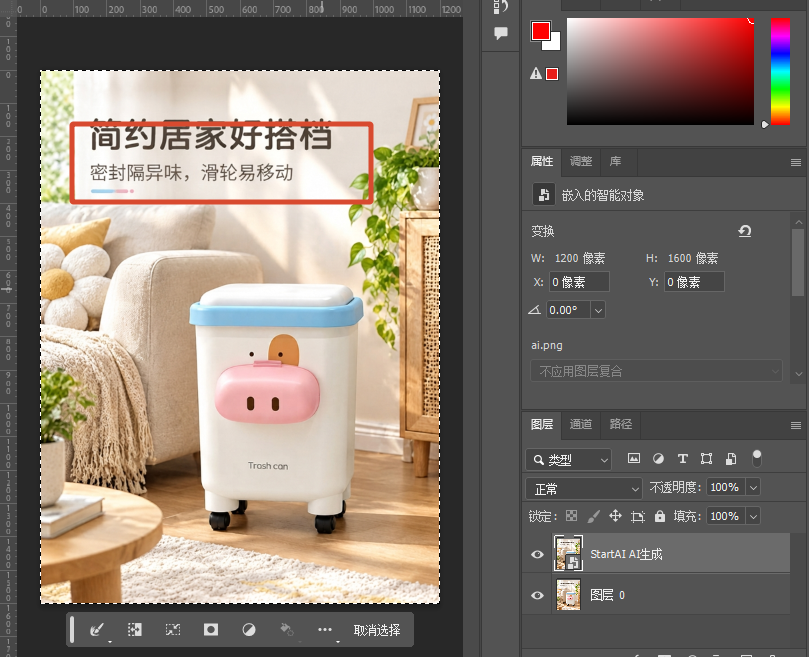This screenshot has width=809, height=657.
Task: Click the 填充 100% value field
Action: pyautogui.click(x=724, y=516)
